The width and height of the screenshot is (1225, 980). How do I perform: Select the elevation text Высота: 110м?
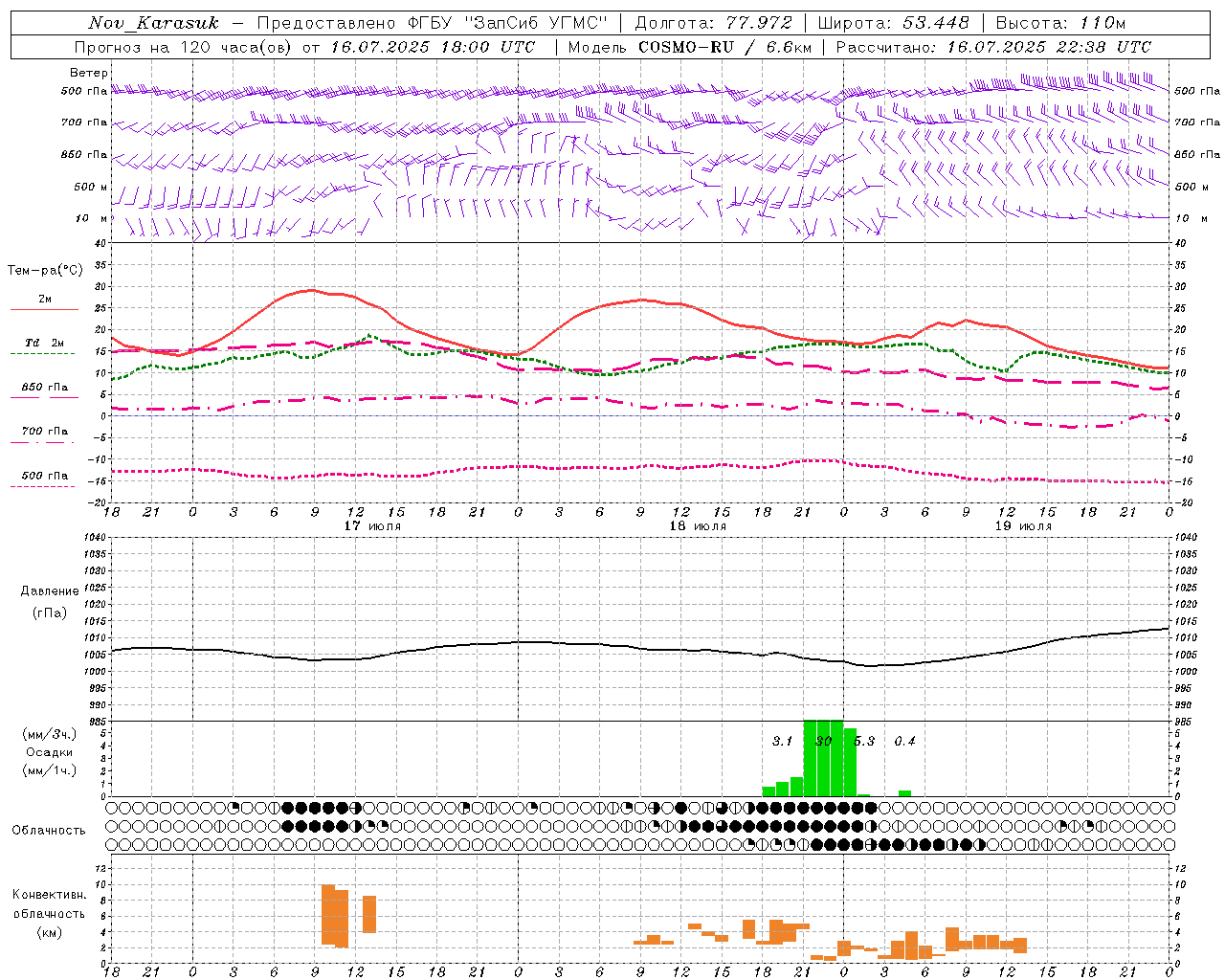click(1060, 23)
